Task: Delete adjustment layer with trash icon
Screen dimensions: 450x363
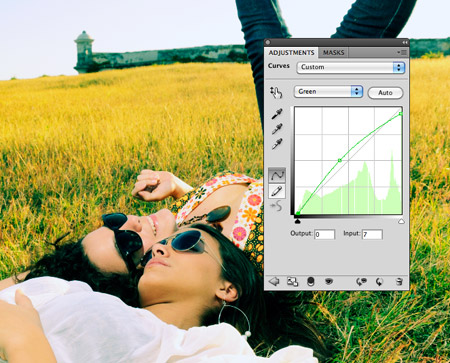Action: coord(399,282)
